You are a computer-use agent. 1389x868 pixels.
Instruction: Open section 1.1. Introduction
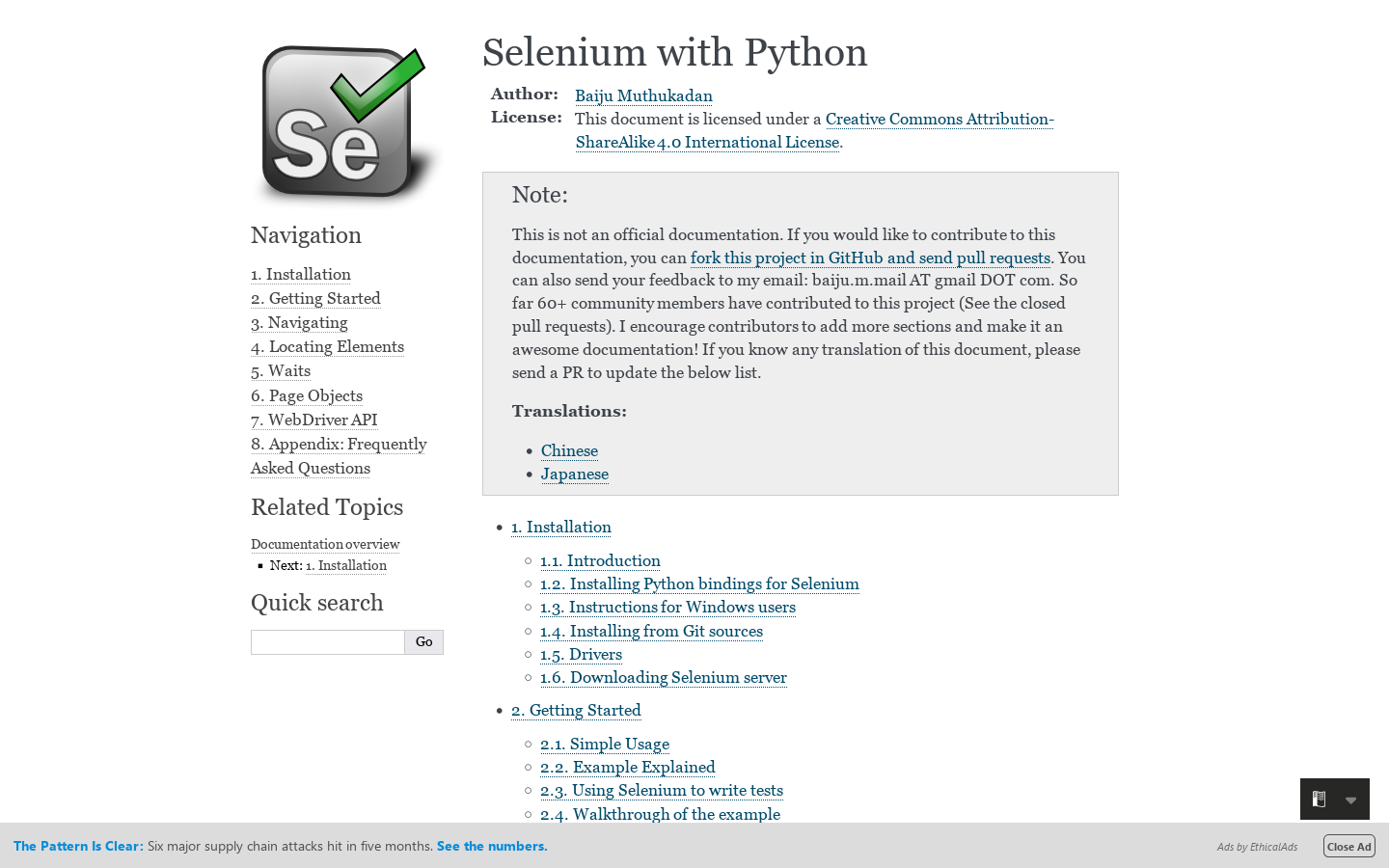[x=600, y=560]
